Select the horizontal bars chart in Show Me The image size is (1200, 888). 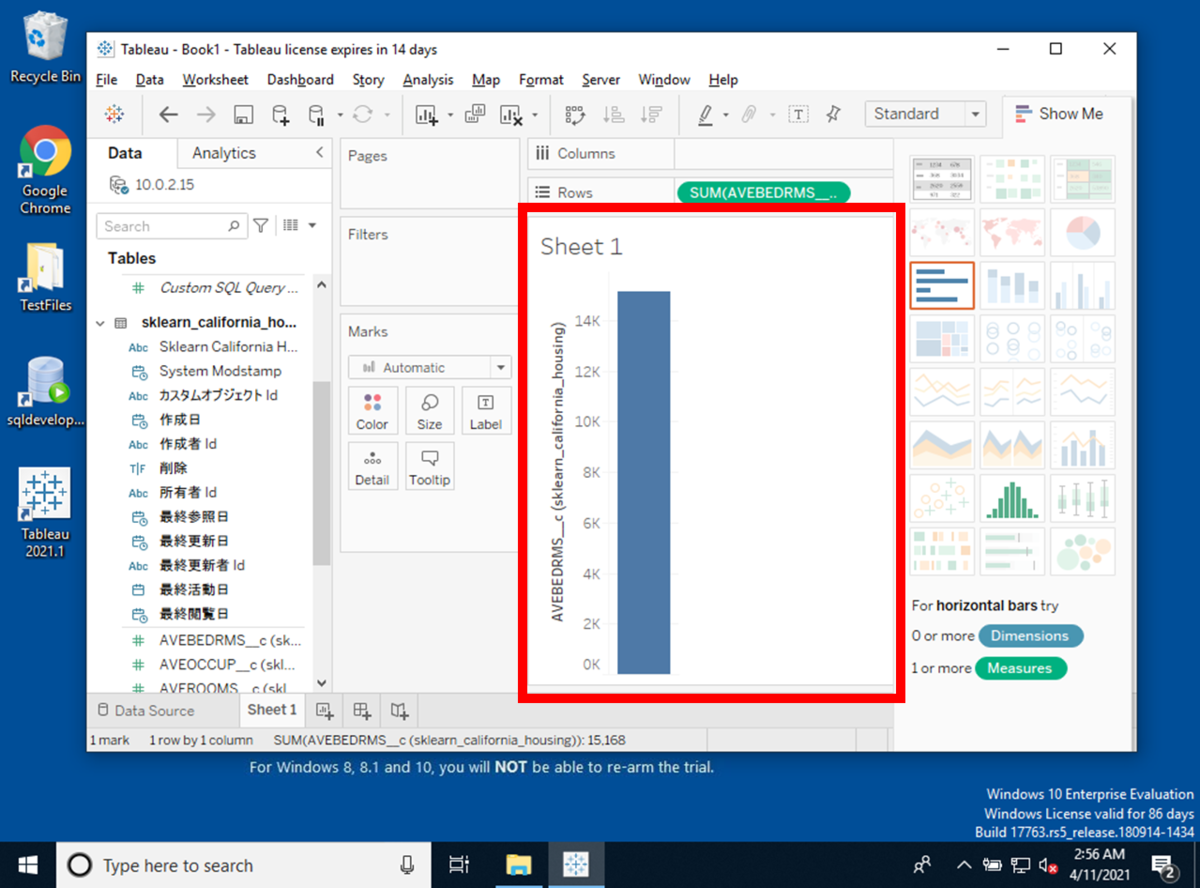point(942,286)
